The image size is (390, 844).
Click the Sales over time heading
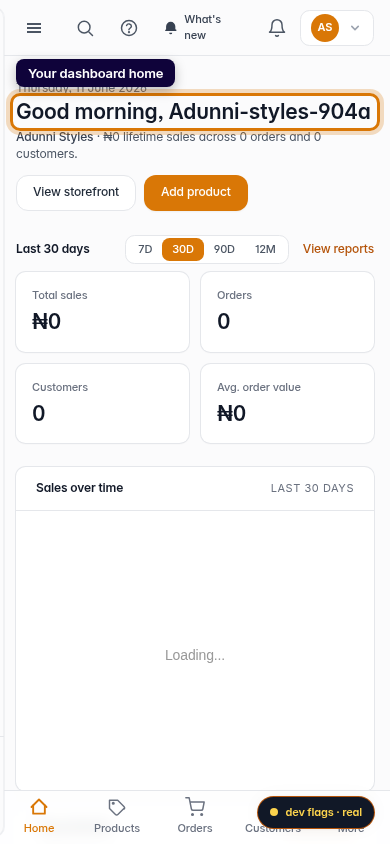(80, 488)
